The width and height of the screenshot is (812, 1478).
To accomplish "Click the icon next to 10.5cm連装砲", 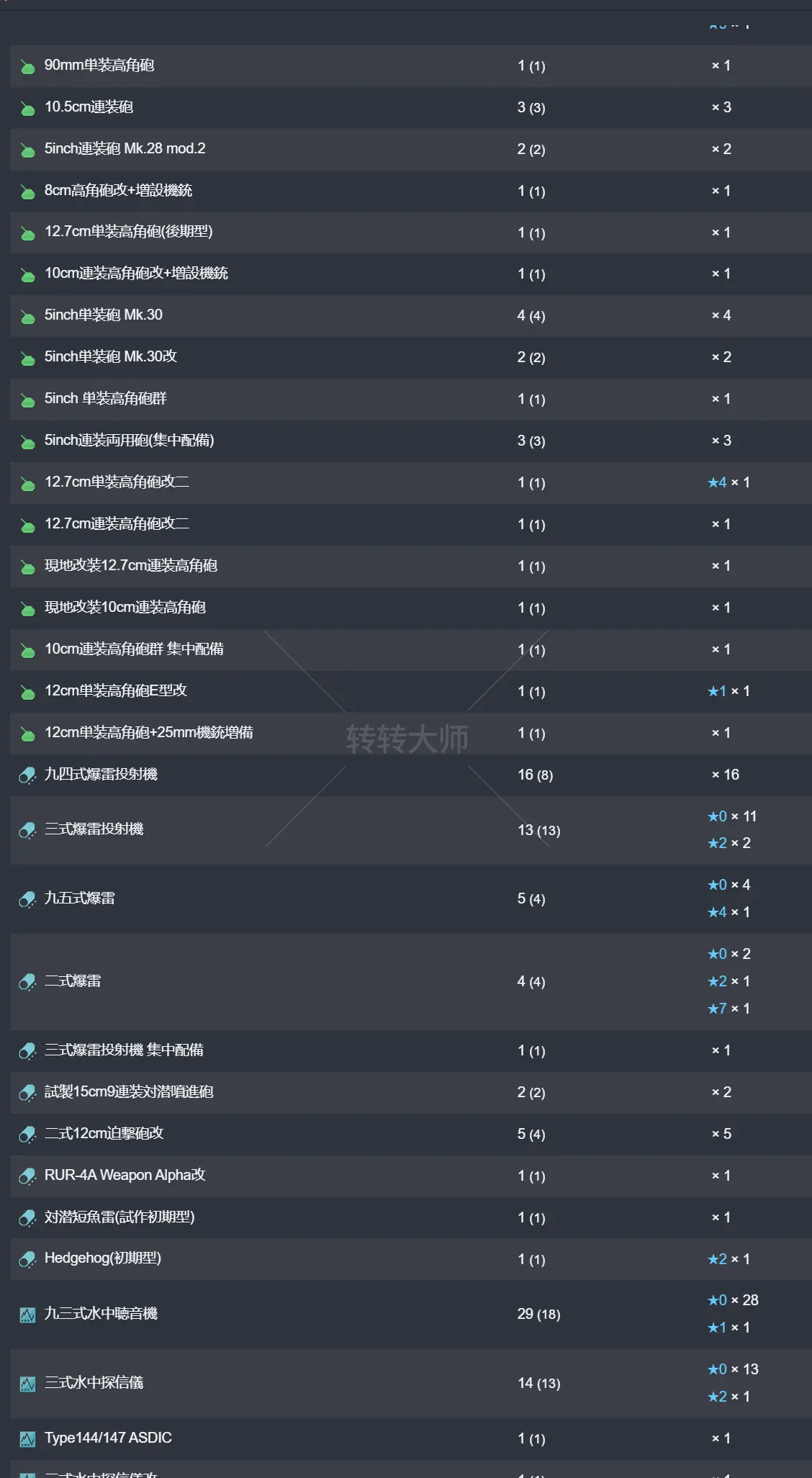I will 27,109.
